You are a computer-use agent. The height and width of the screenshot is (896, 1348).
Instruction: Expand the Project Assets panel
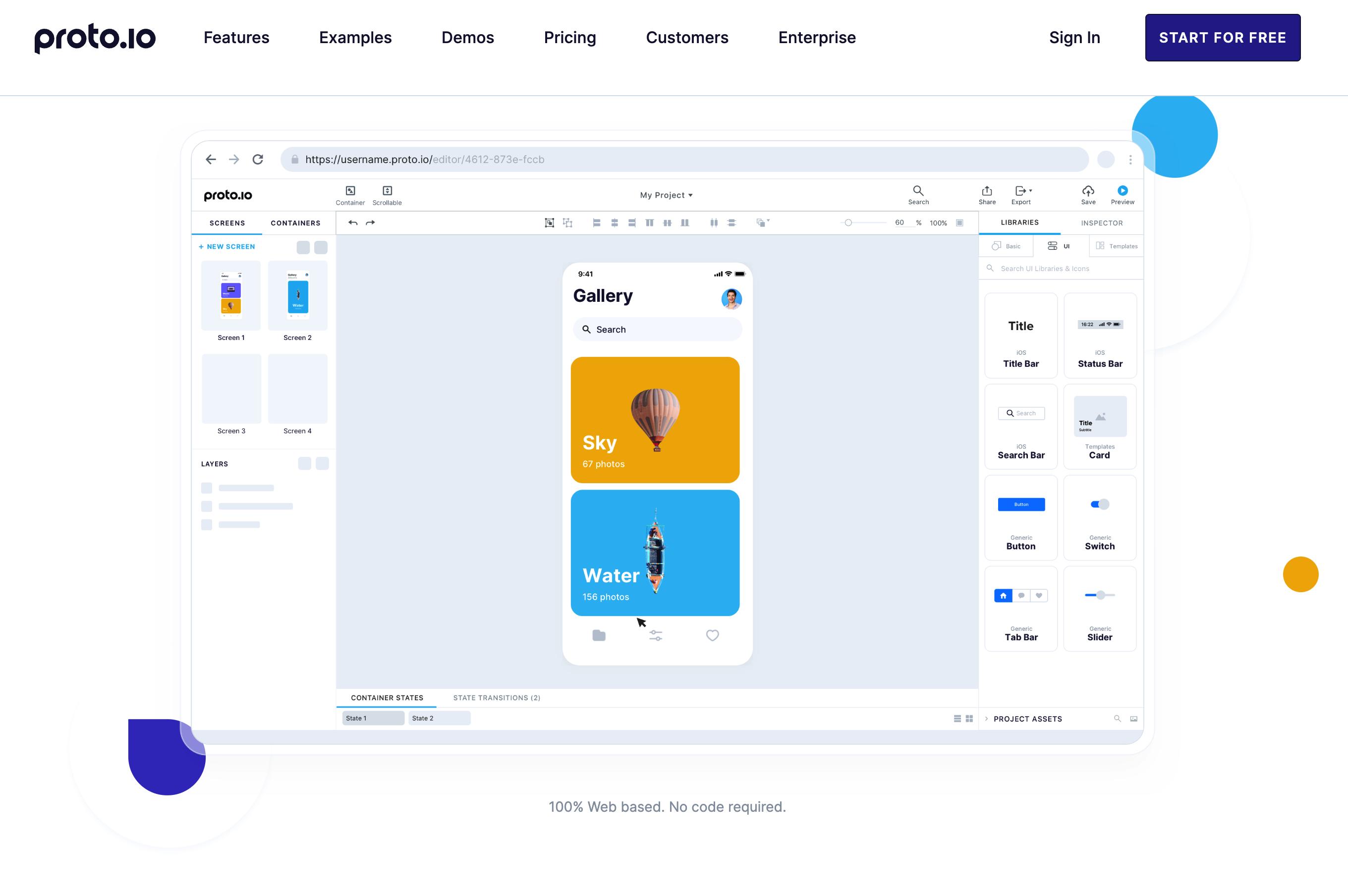(986, 719)
